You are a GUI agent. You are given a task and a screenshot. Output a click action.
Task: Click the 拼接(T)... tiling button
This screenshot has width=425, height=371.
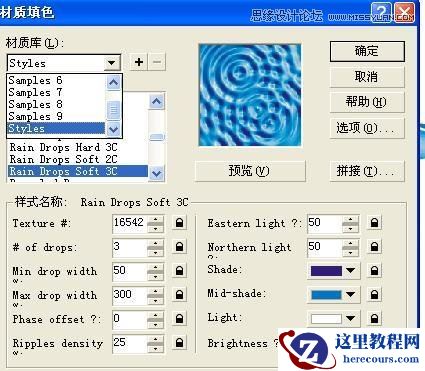pyautogui.click(x=367, y=171)
